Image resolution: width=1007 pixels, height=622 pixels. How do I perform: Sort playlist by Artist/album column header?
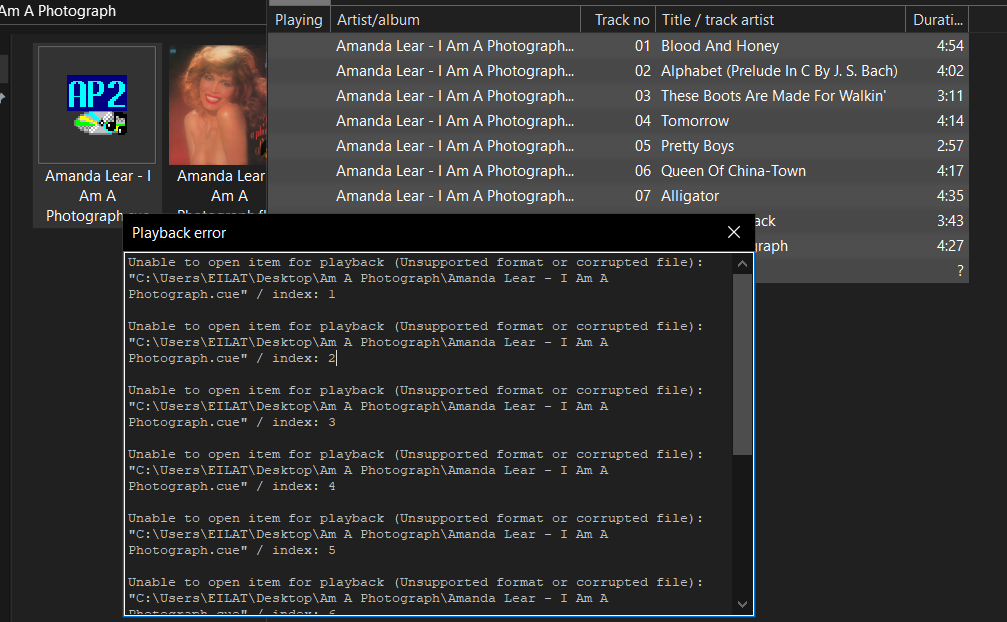(455, 20)
